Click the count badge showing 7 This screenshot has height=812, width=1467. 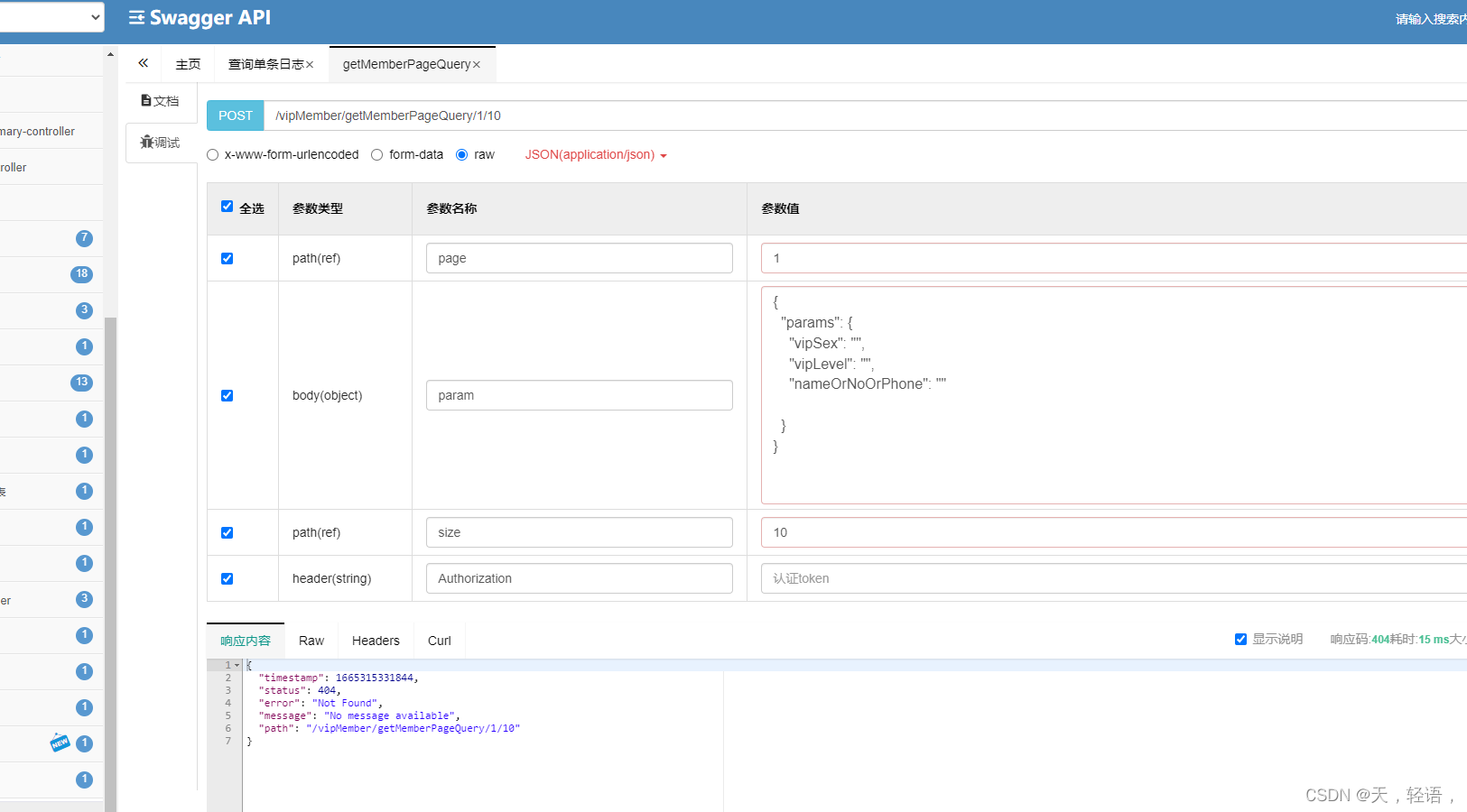click(x=84, y=238)
